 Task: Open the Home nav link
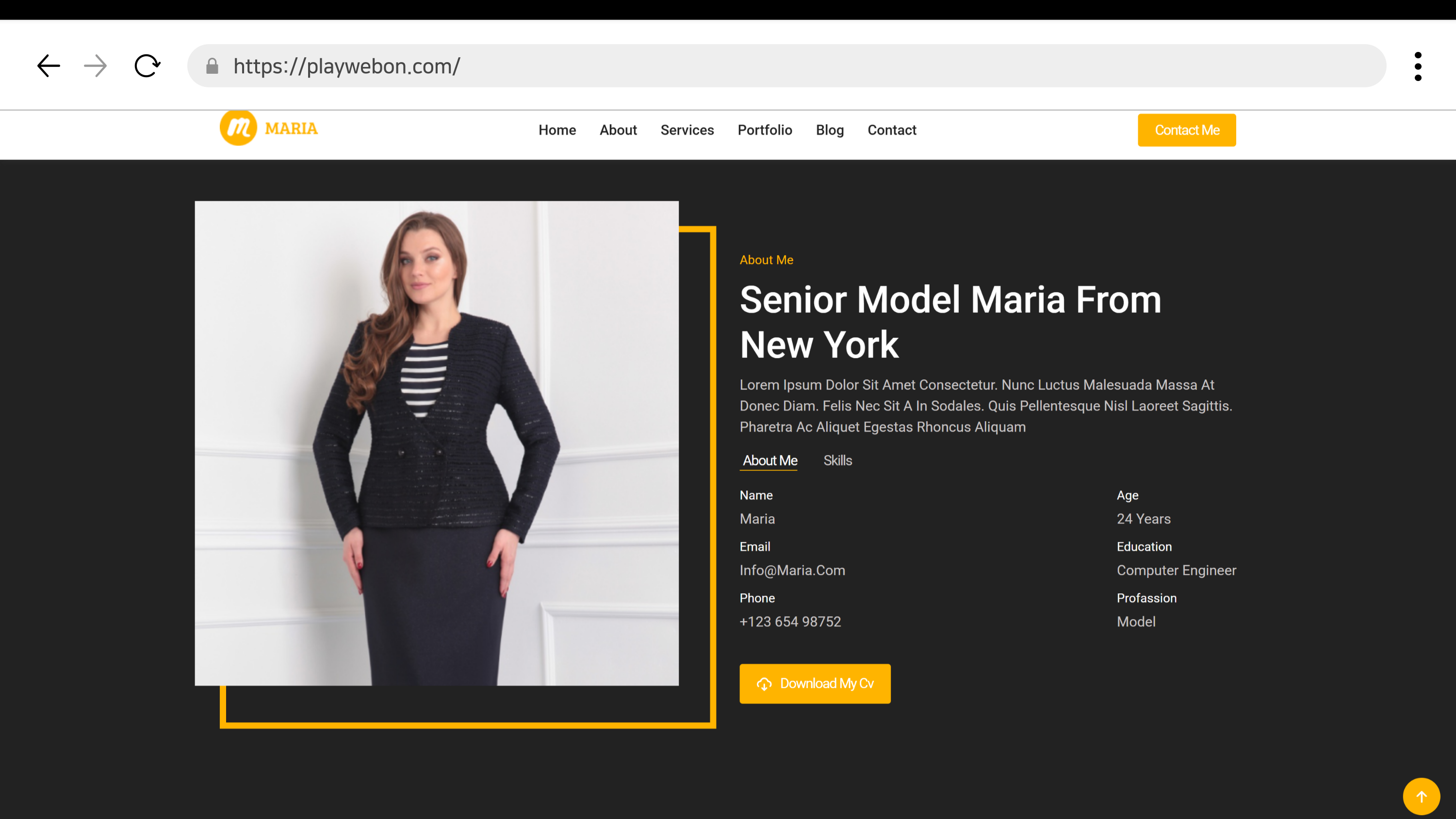[557, 130]
